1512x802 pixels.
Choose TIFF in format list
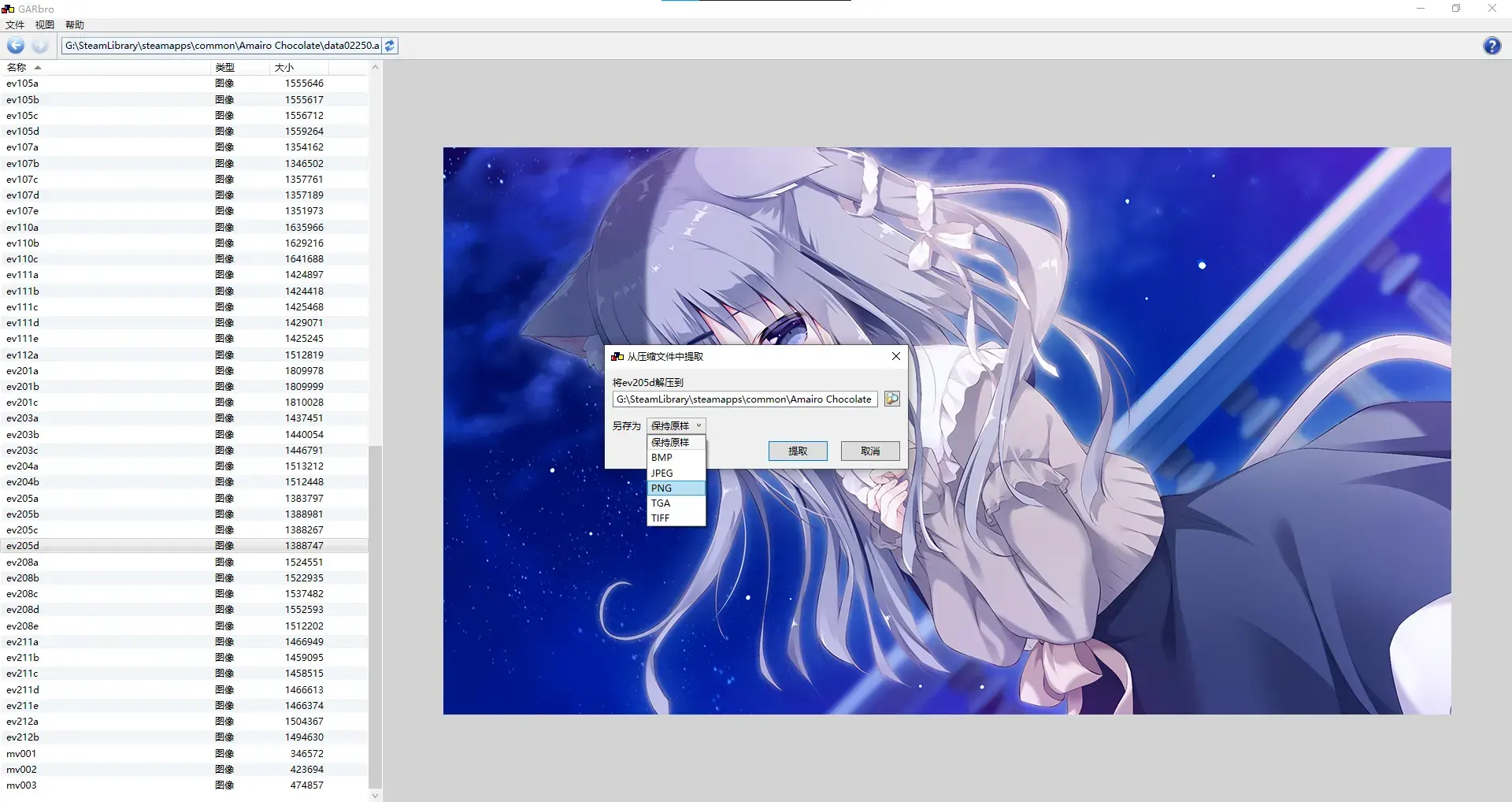tap(676, 518)
